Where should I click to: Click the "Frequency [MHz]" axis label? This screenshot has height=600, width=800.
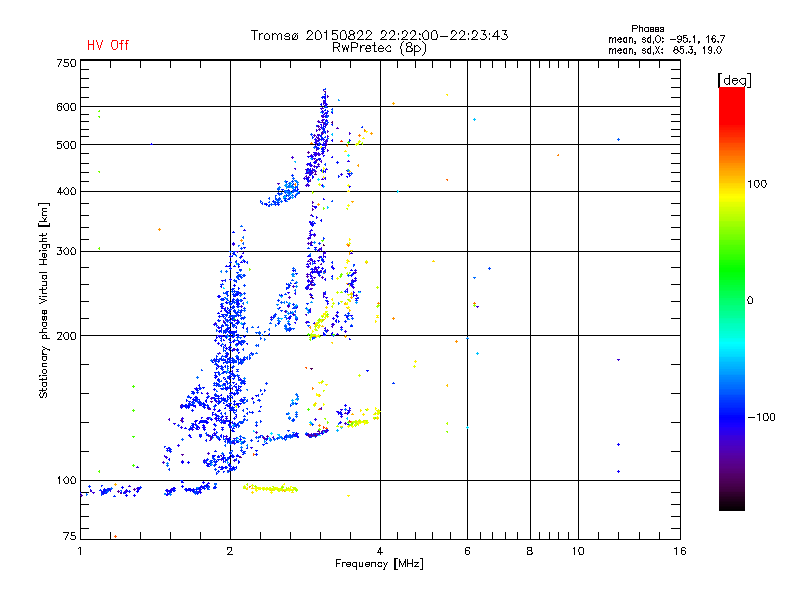point(379,564)
